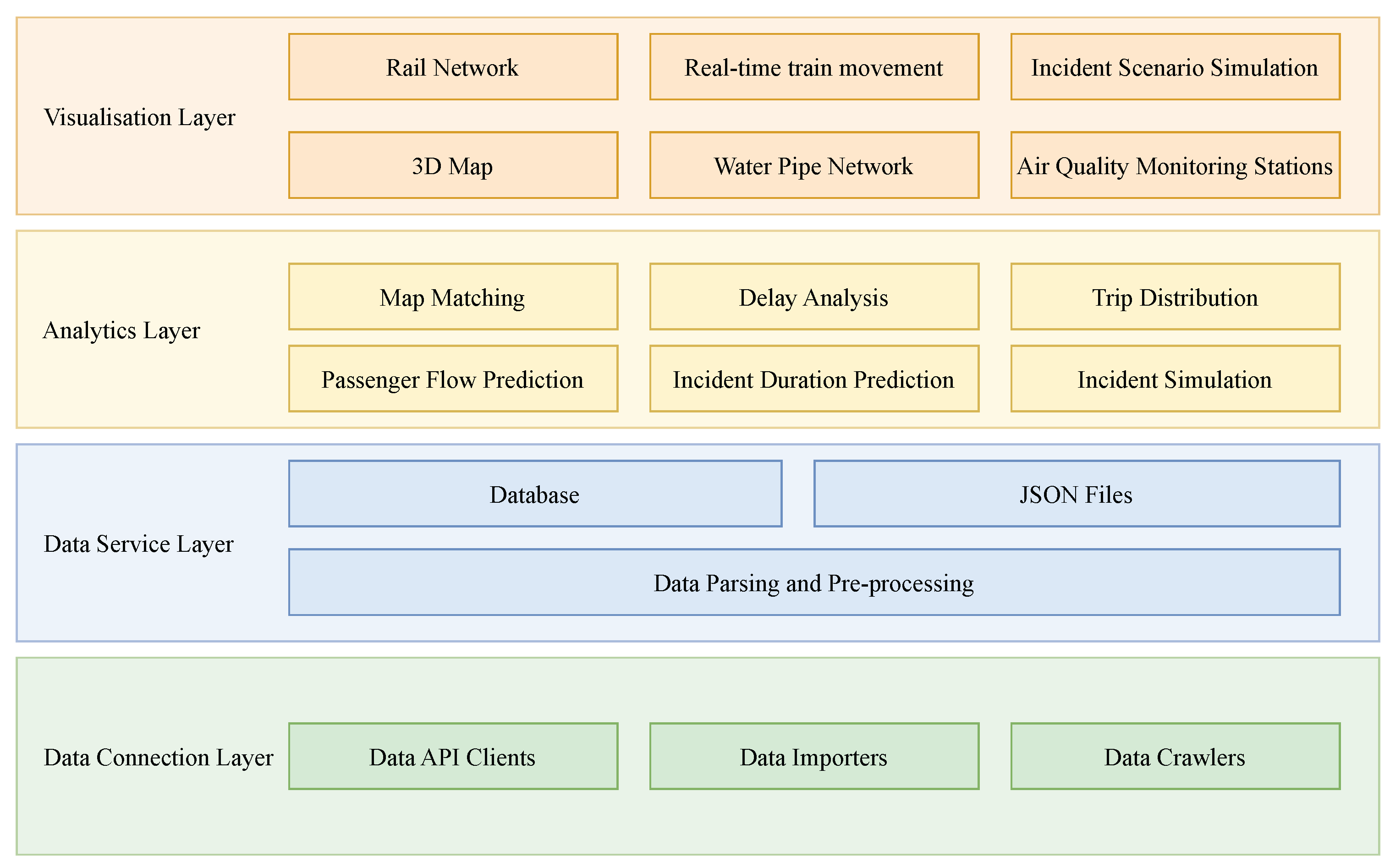Select the Passenger Flow Prediction box

[453, 379]
